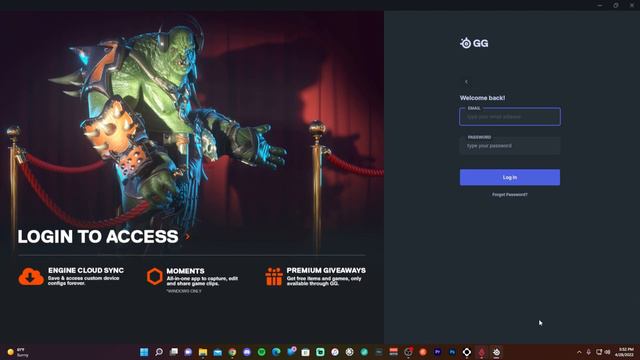This screenshot has height=360, width=640.
Task: Maximize the GG window
Action: pyautogui.click(x=616, y=5)
